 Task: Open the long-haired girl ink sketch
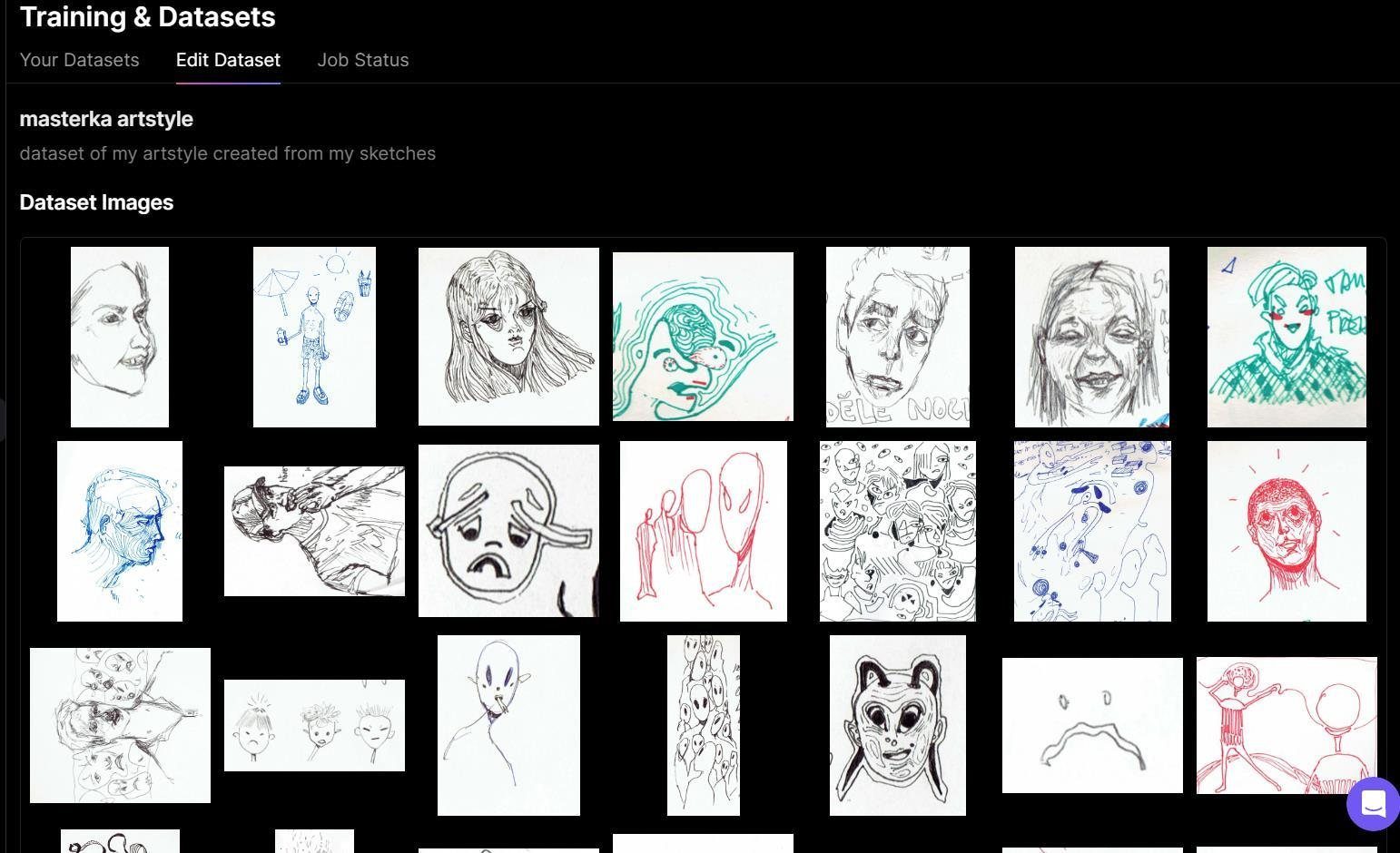click(508, 337)
